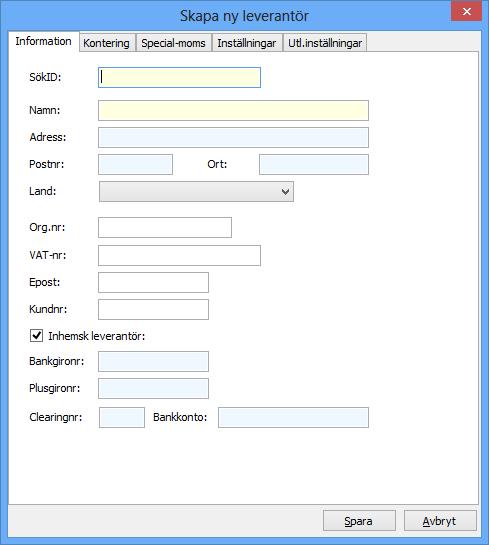The image size is (489, 545).
Task: Toggle the Inhemsk leverantör checkbox
Action: pyautogui.click(x=36, y=336)
